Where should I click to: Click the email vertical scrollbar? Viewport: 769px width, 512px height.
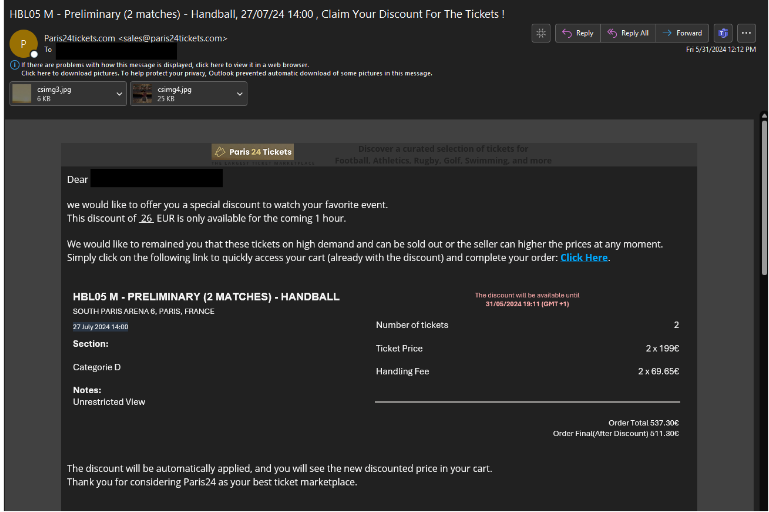coord(764,196)
